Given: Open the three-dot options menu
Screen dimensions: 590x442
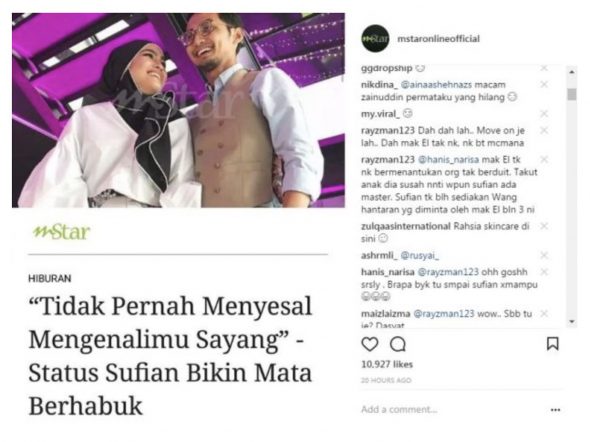Looking at the screenshot, I should click(555, 410).
